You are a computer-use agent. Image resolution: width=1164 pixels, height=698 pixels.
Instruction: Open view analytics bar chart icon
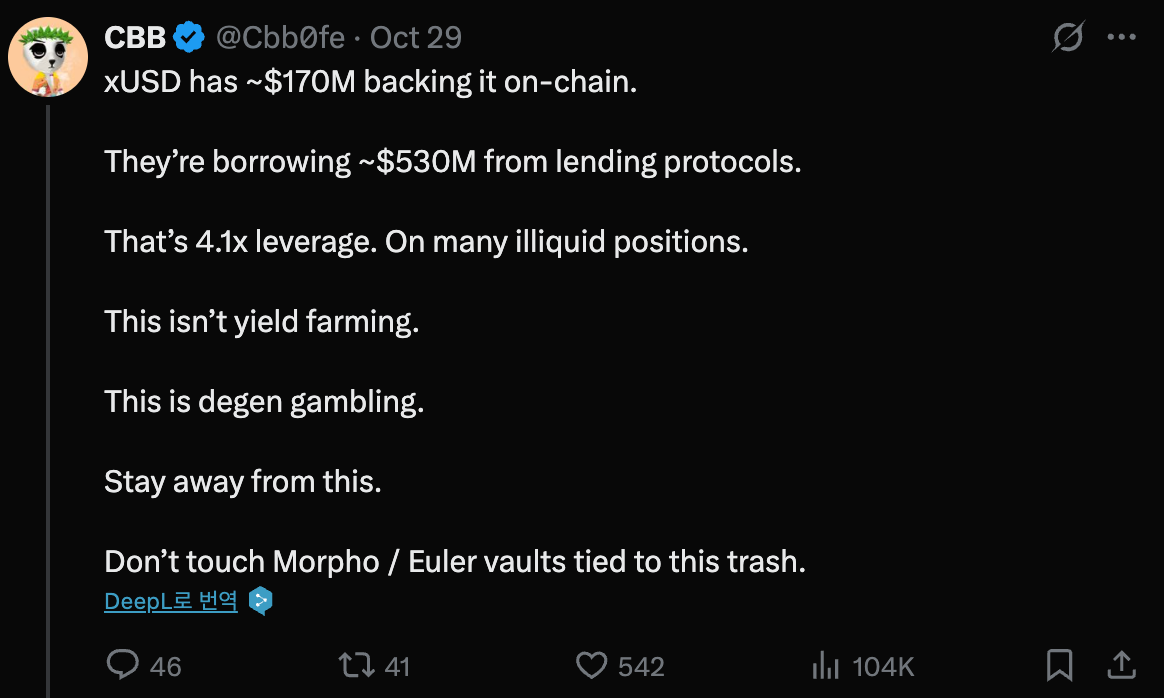825,665
